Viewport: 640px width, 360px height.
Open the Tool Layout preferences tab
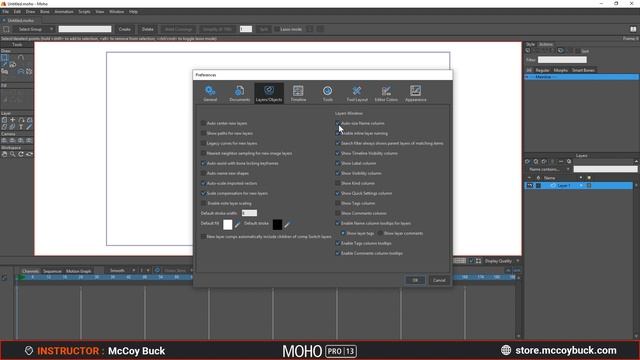[357, 93]
